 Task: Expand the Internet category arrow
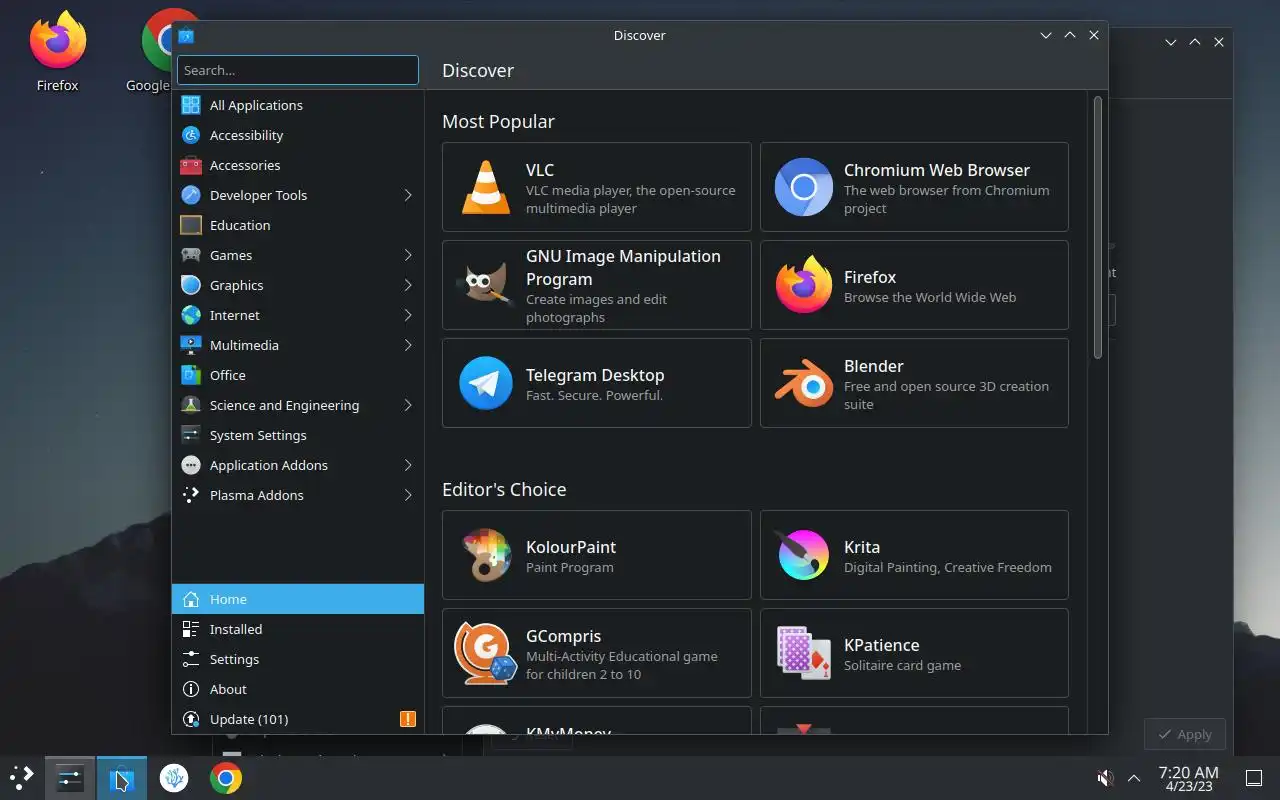tap(408, 315)
